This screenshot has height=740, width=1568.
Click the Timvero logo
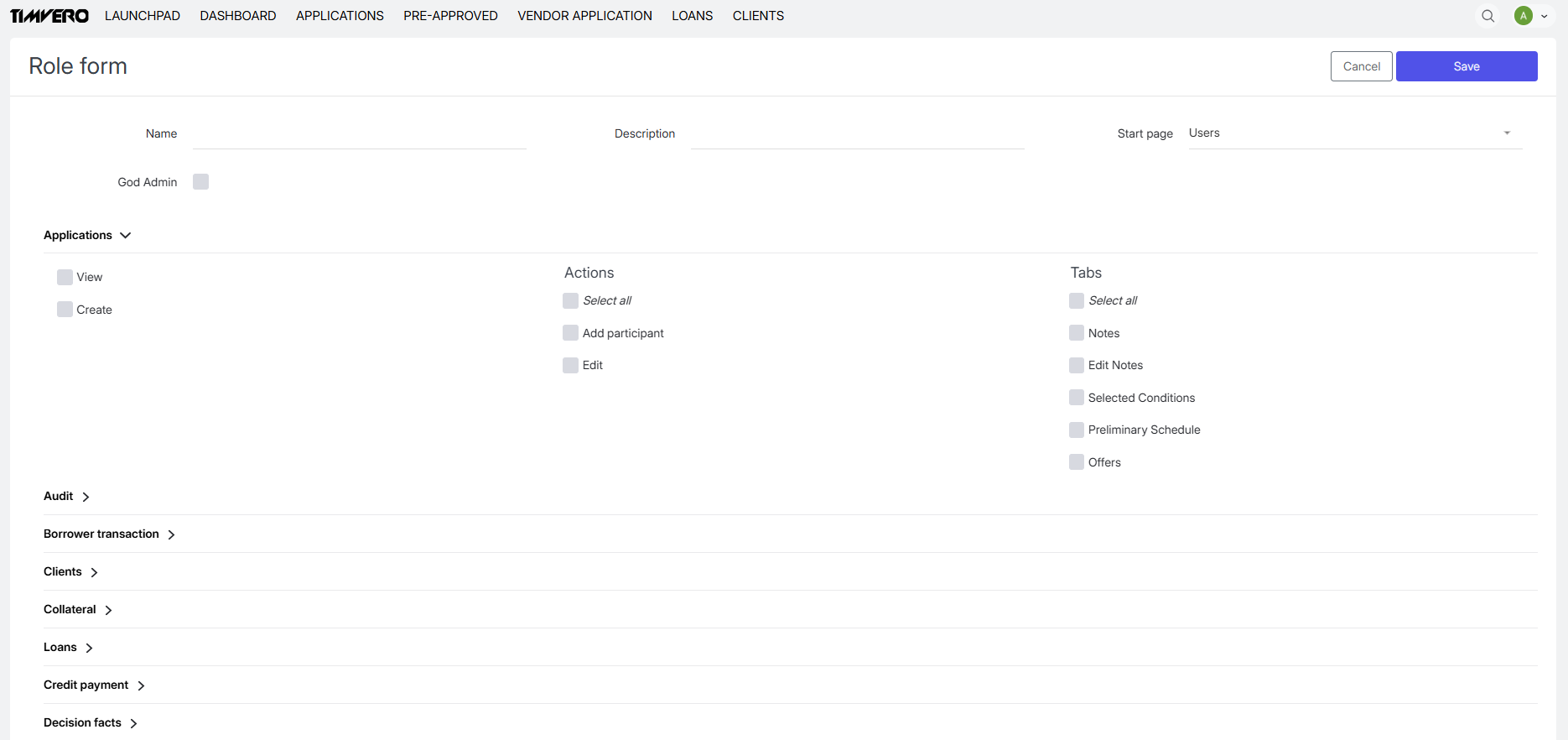tap(49, 16)
